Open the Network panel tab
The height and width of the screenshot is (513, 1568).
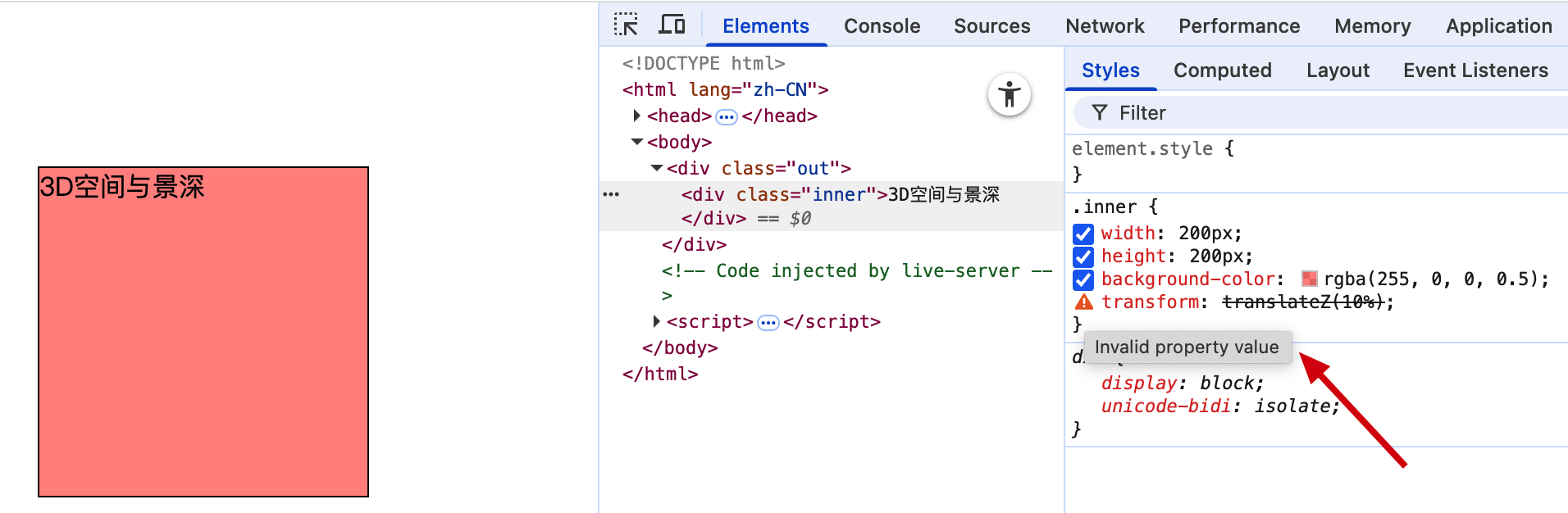[1104, 26]
